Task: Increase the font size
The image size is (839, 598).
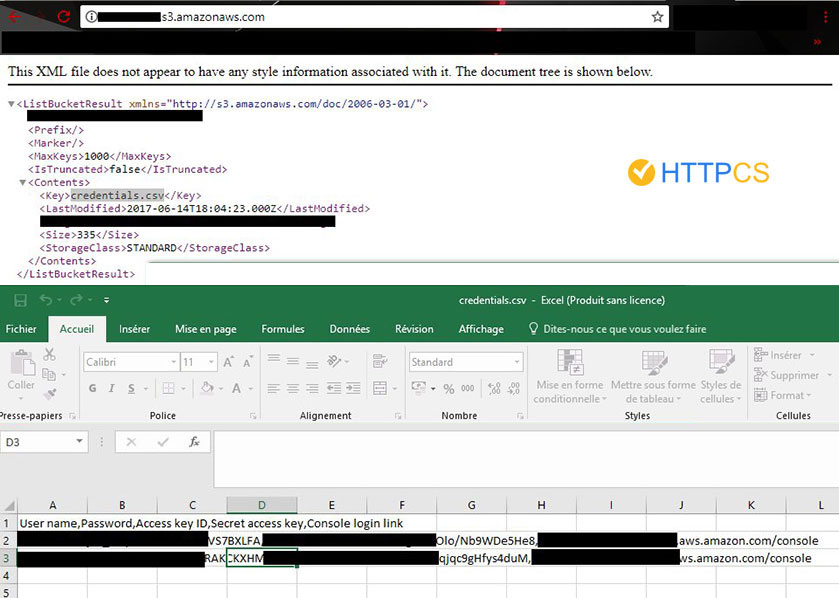Action: [228, 362]
